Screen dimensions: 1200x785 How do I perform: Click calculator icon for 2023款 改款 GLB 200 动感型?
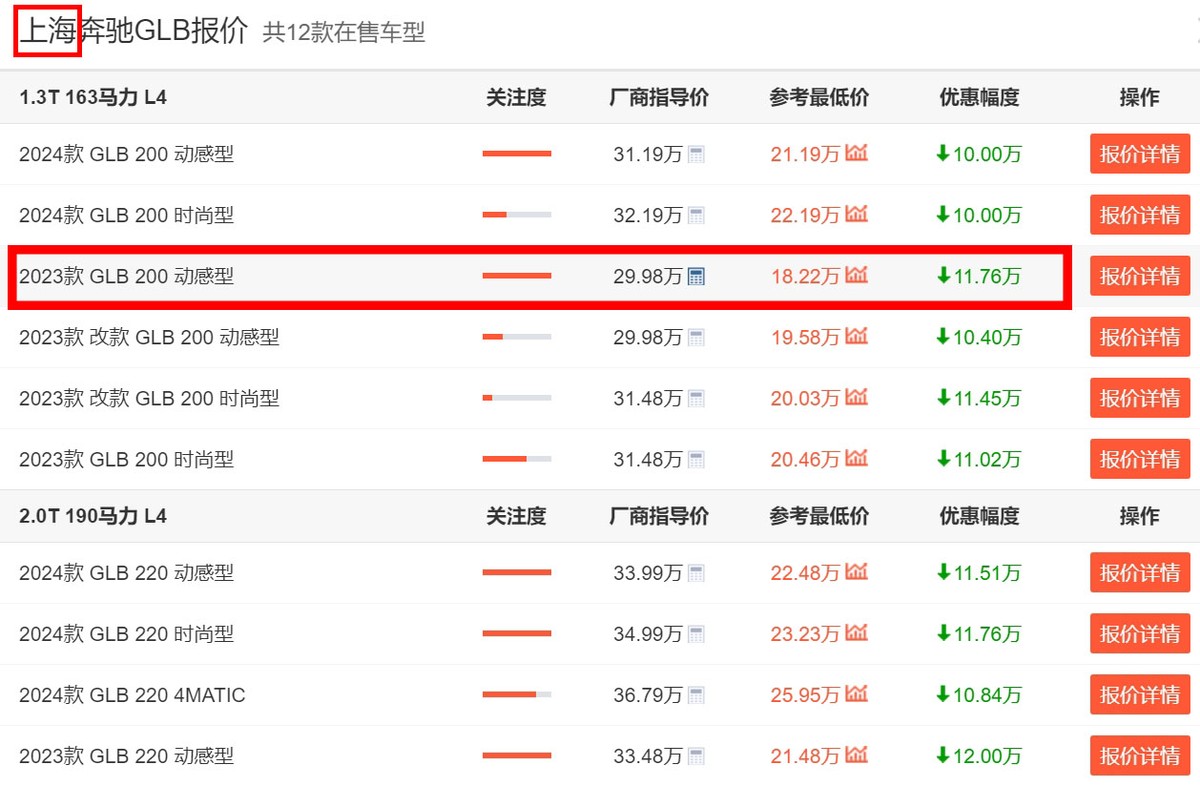pos(696,337)
